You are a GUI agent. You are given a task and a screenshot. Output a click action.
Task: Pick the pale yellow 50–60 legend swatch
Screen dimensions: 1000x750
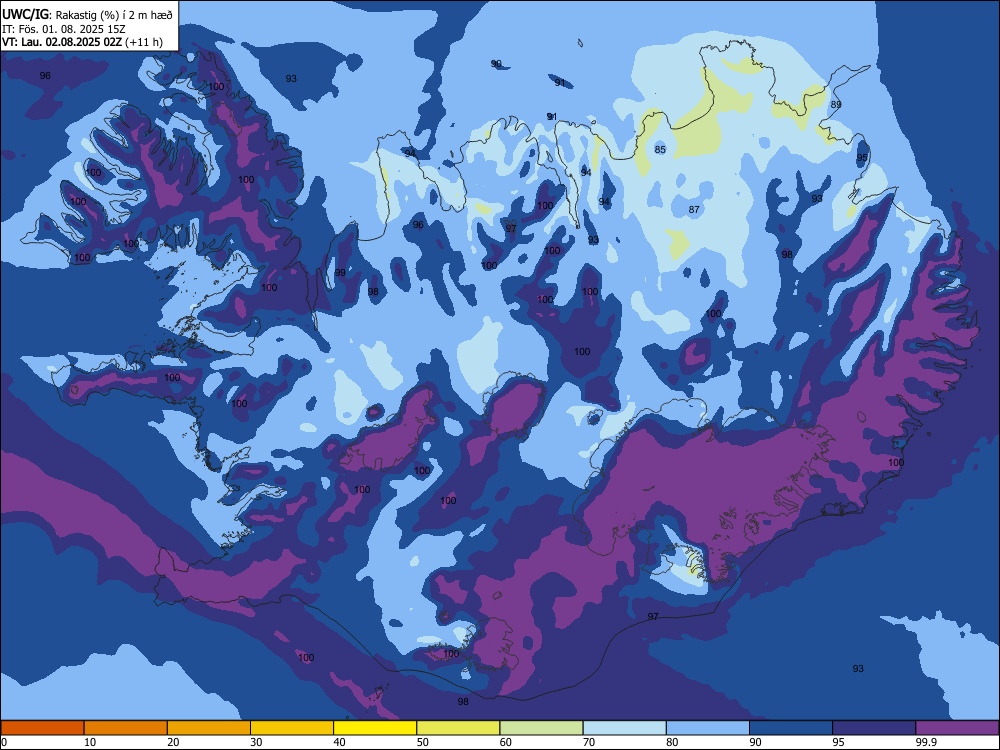(x=458, y=728)
